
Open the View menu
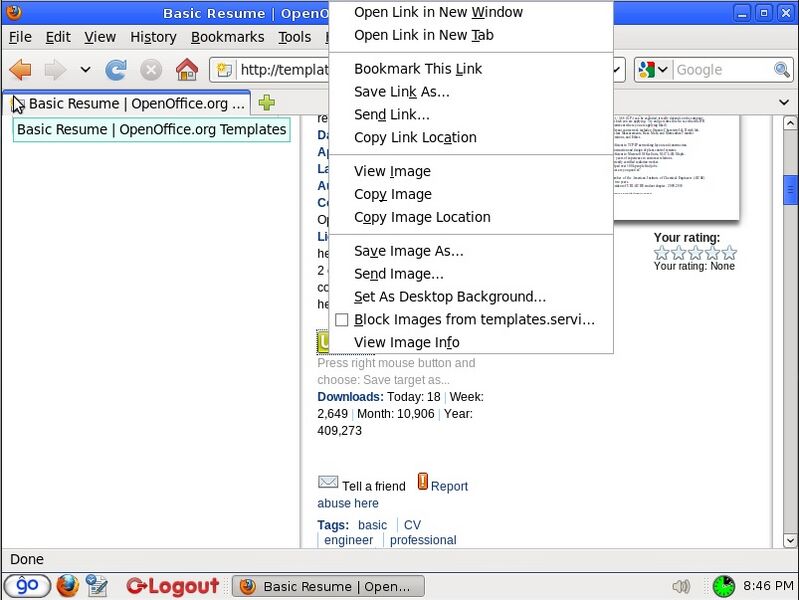100,37
